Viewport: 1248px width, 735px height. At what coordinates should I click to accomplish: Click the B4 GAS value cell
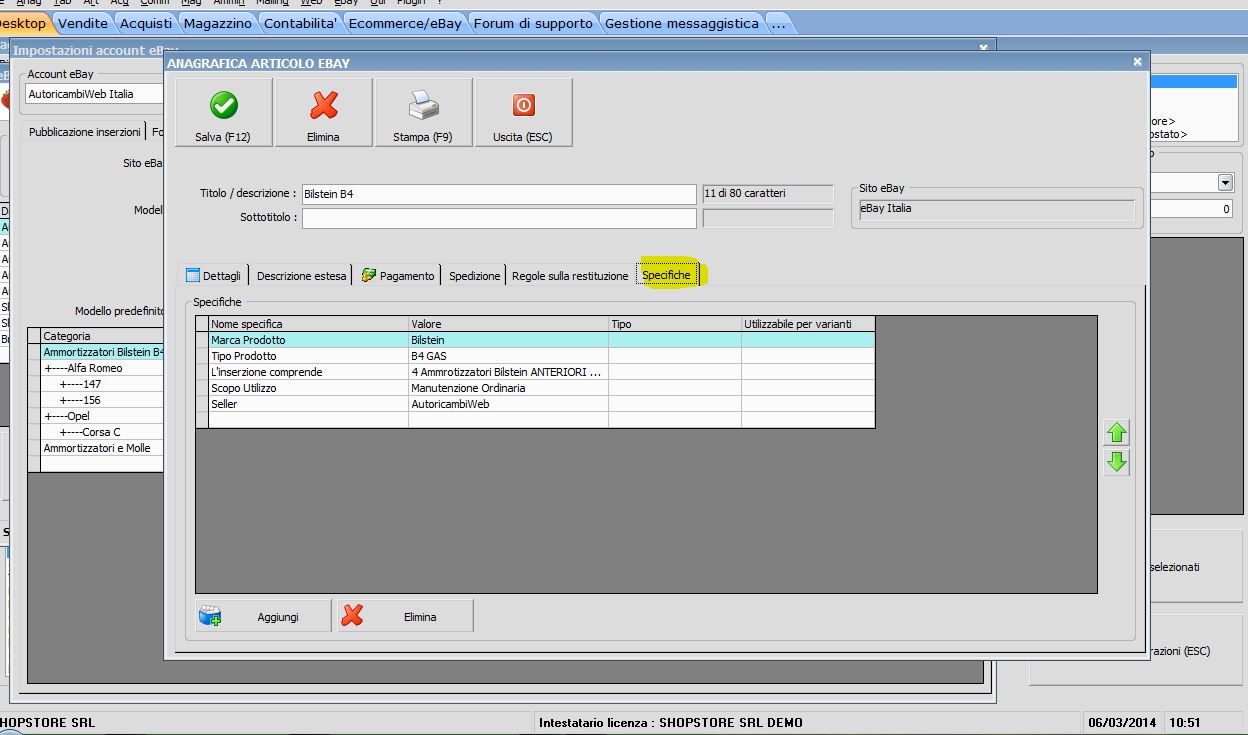[508, 356]
